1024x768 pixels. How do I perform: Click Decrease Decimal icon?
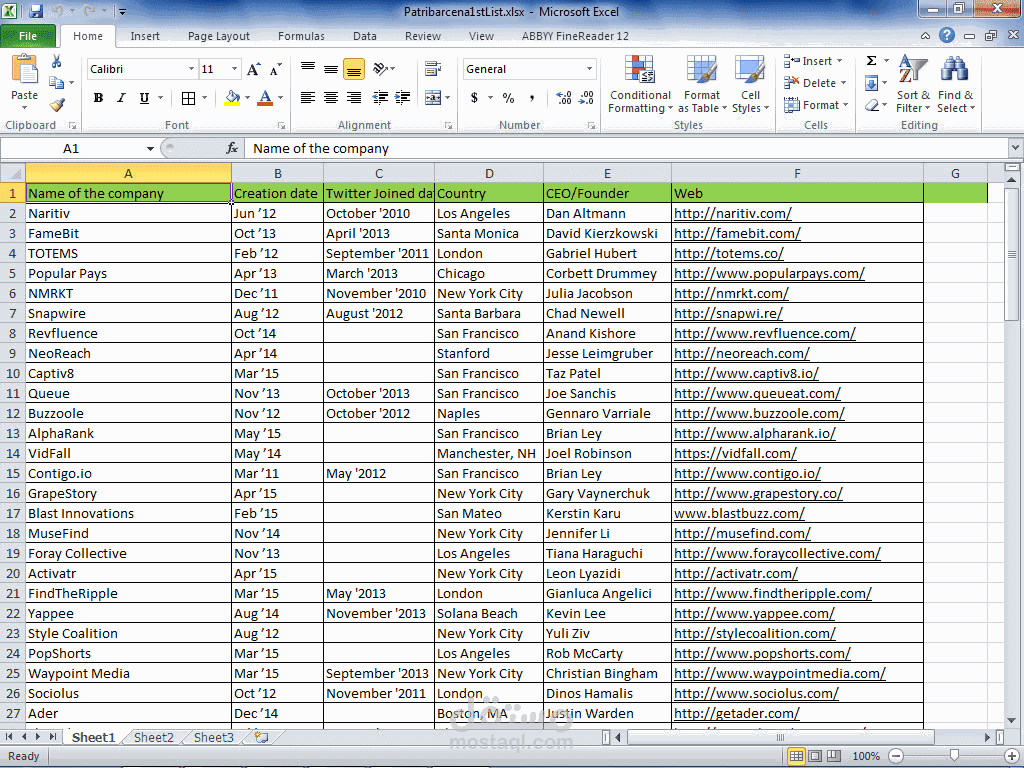[586, 98]
